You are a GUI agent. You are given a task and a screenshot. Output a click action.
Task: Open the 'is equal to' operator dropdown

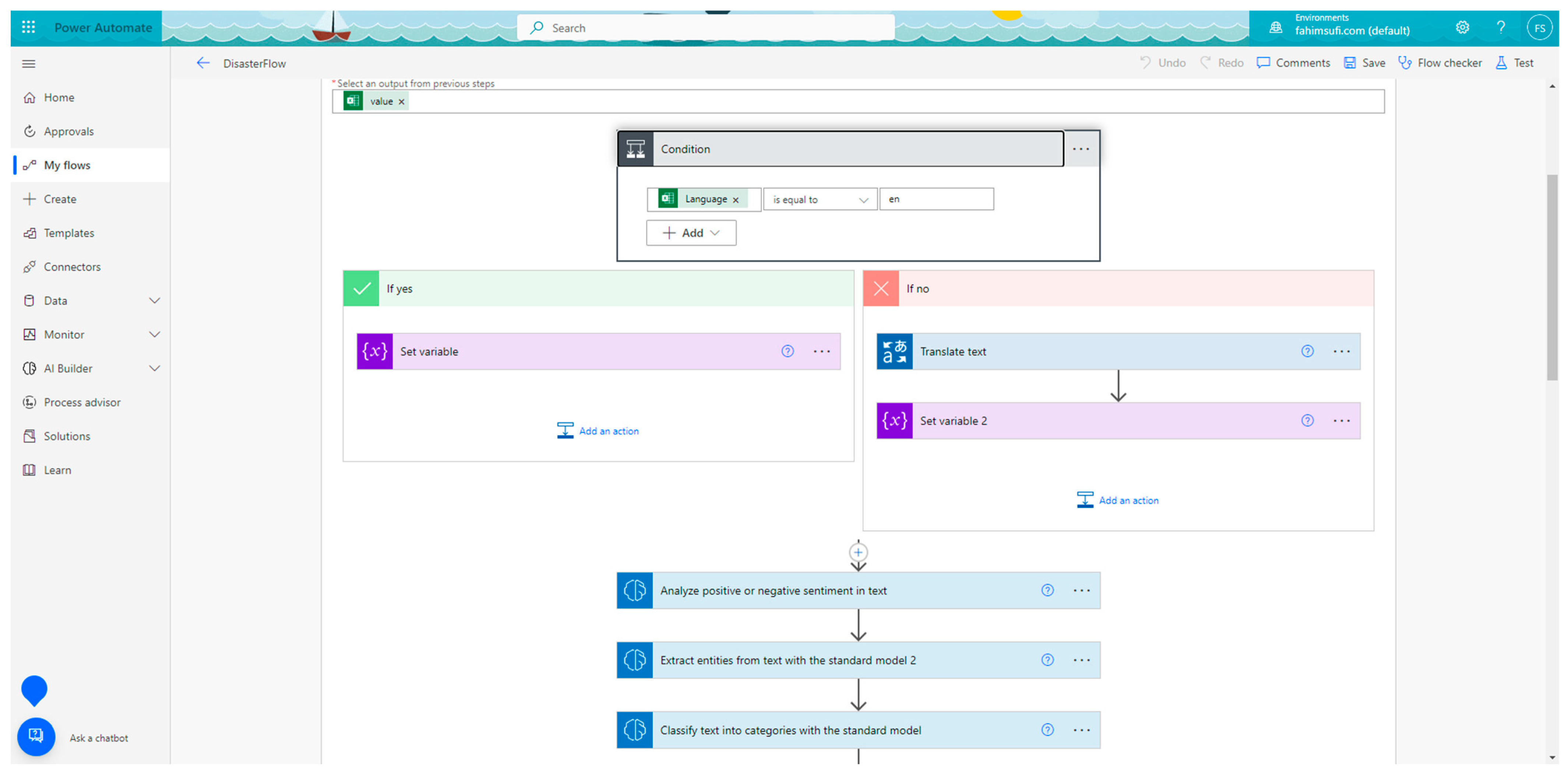click(819, 200)
